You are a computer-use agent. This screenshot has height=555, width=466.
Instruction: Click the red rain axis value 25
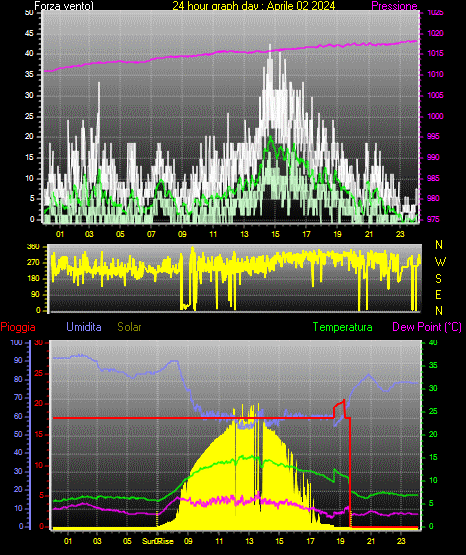tap(39, 373)
